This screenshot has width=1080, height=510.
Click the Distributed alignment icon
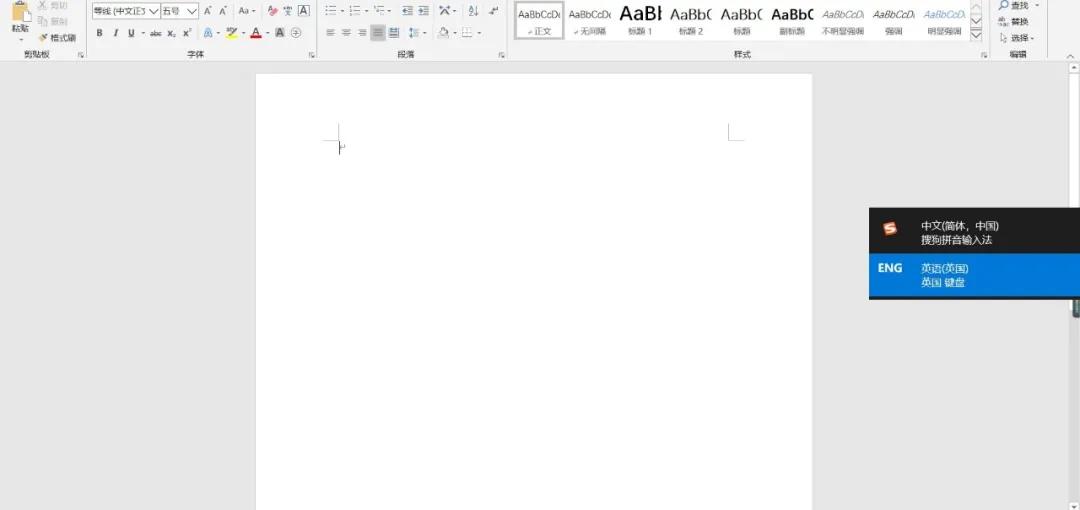(x=393, y=33)
